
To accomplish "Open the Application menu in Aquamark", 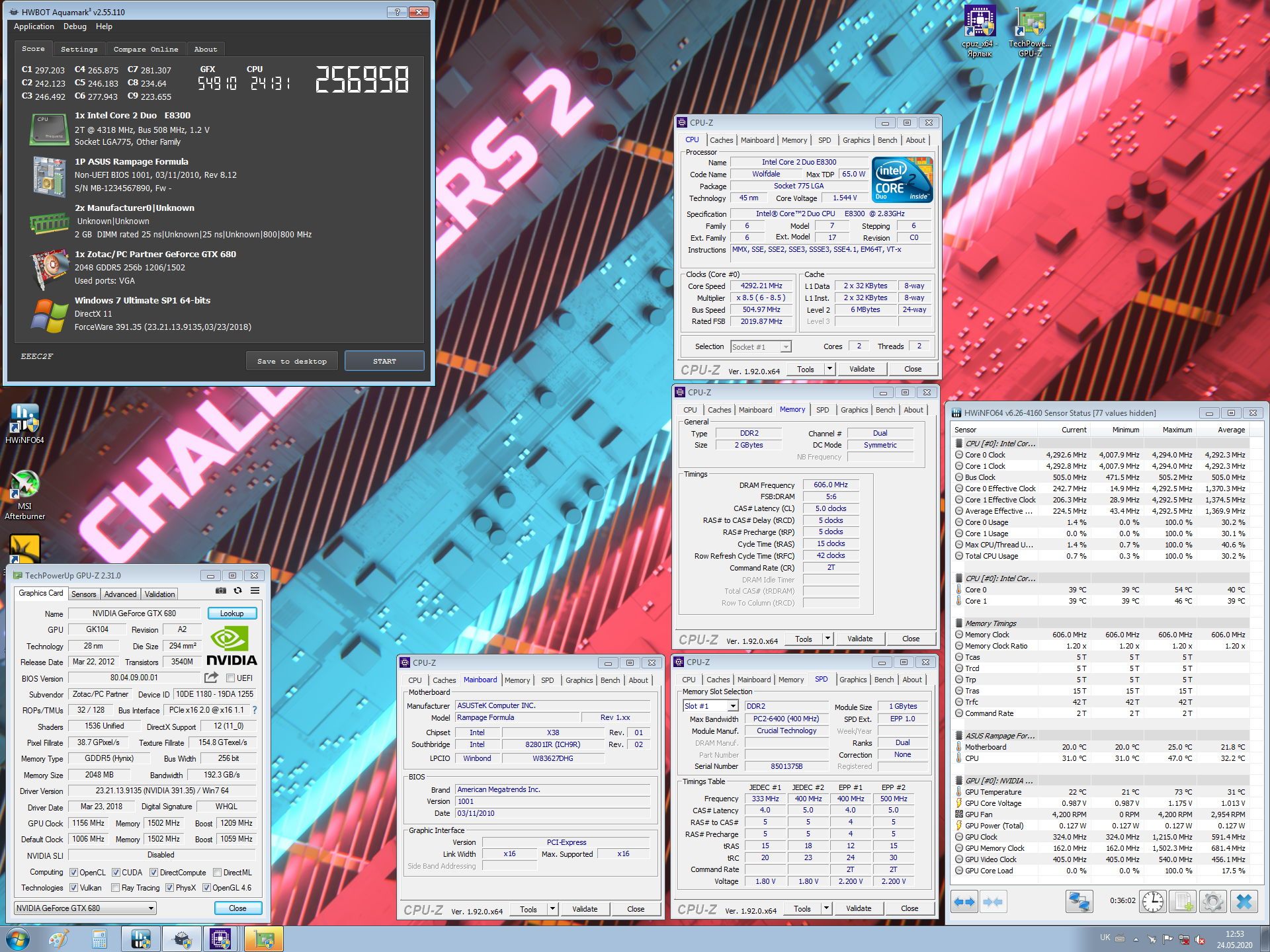I will coord(34,26).
